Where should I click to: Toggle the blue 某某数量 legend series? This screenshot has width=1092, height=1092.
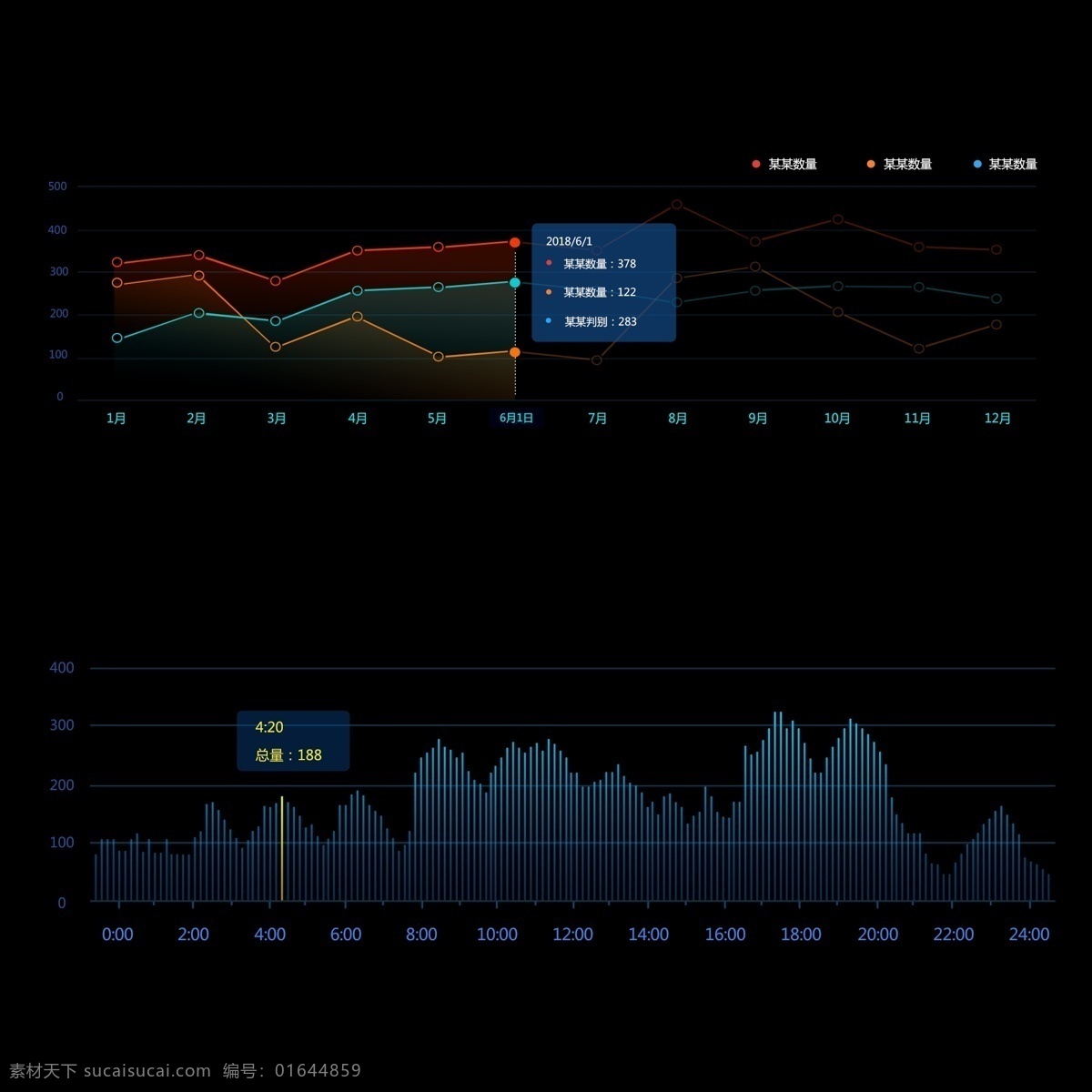pos(1005,165)
